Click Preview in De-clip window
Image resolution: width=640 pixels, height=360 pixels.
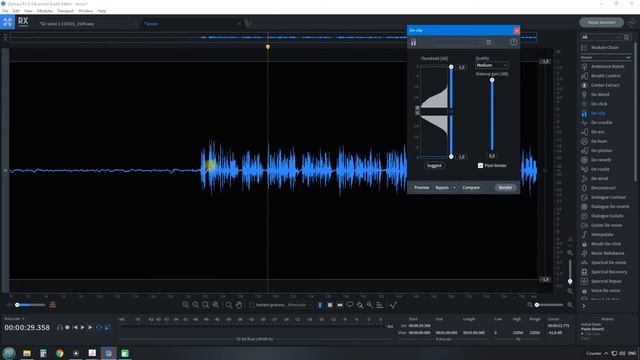tap(421, 188)
